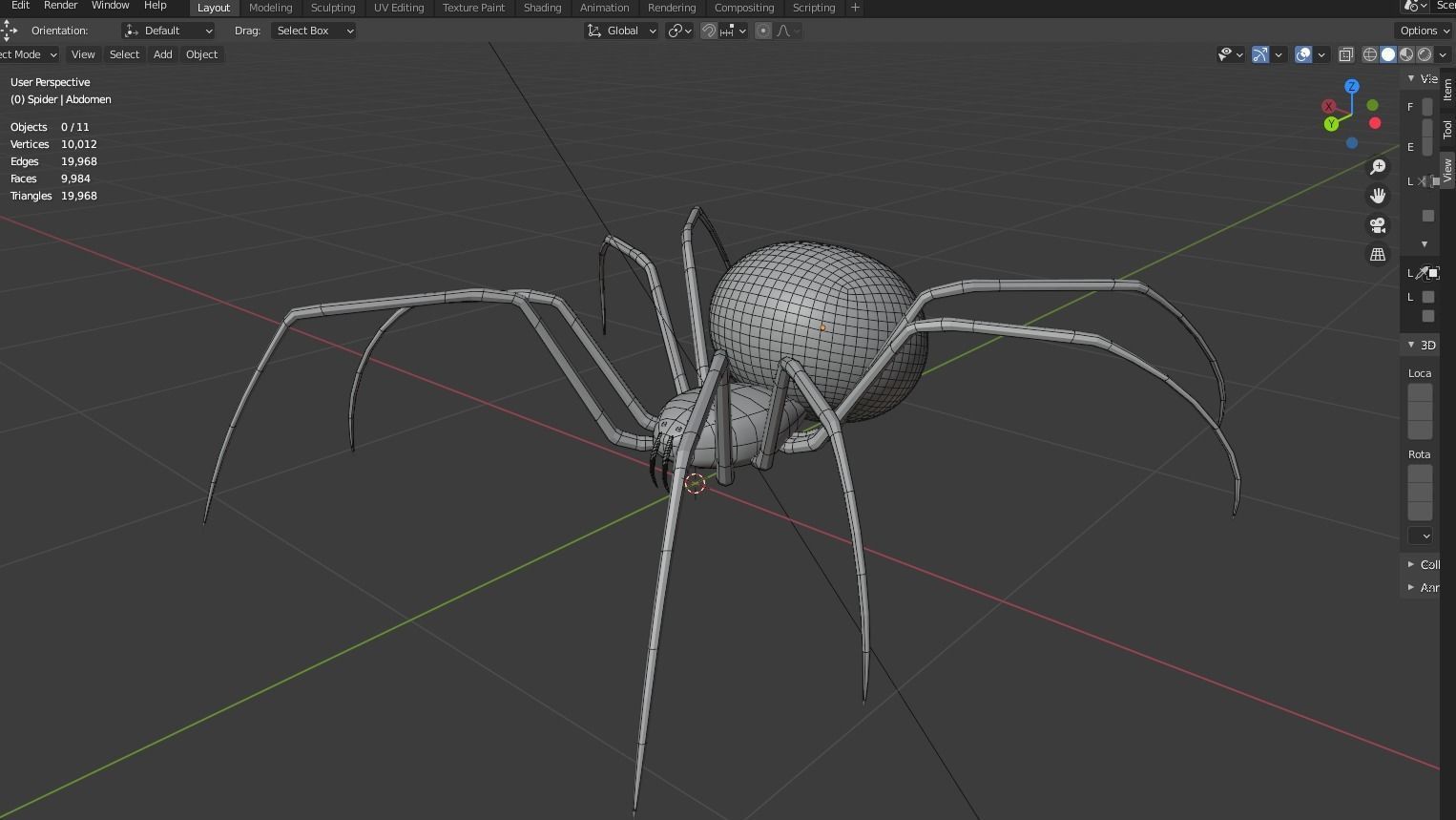1456x820 pixels.
Task: Open the Edit menu
Action: point(20,6)
